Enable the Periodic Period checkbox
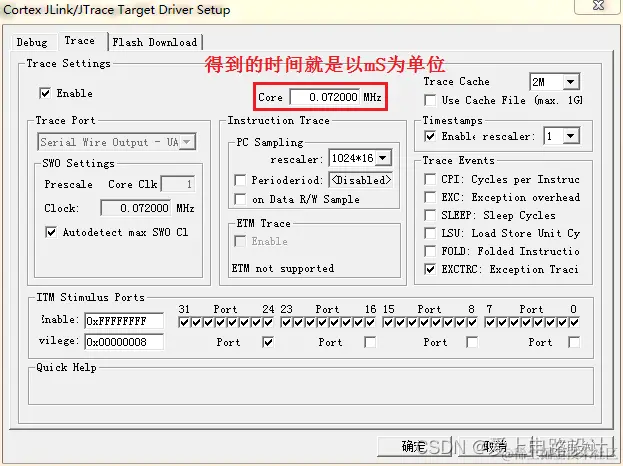This screenshot has height=466, width=623. point(240,180)
